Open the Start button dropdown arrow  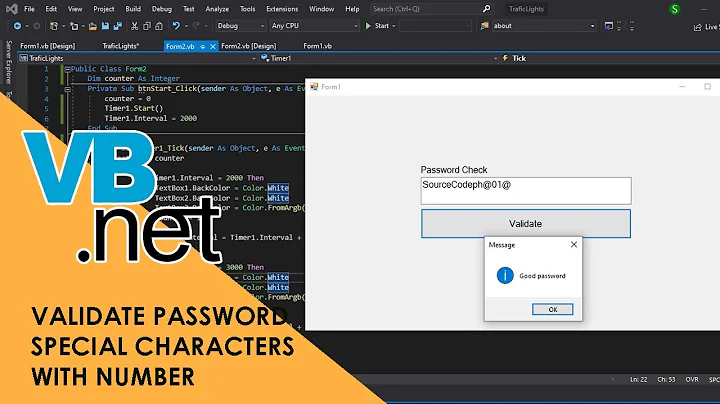pyautogui.click(x=394, y=26)
